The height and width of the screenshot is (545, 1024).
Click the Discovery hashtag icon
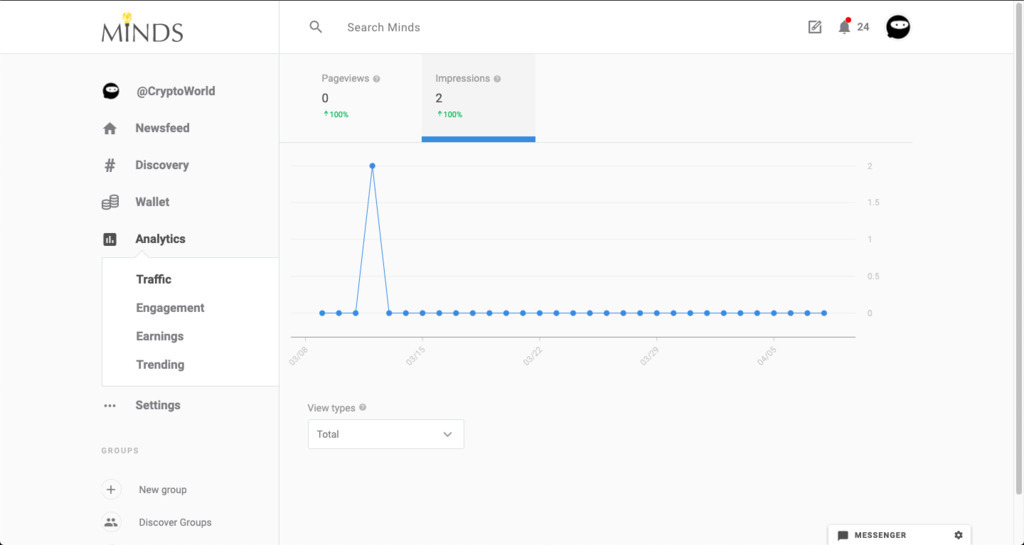(x=110, y=165)
